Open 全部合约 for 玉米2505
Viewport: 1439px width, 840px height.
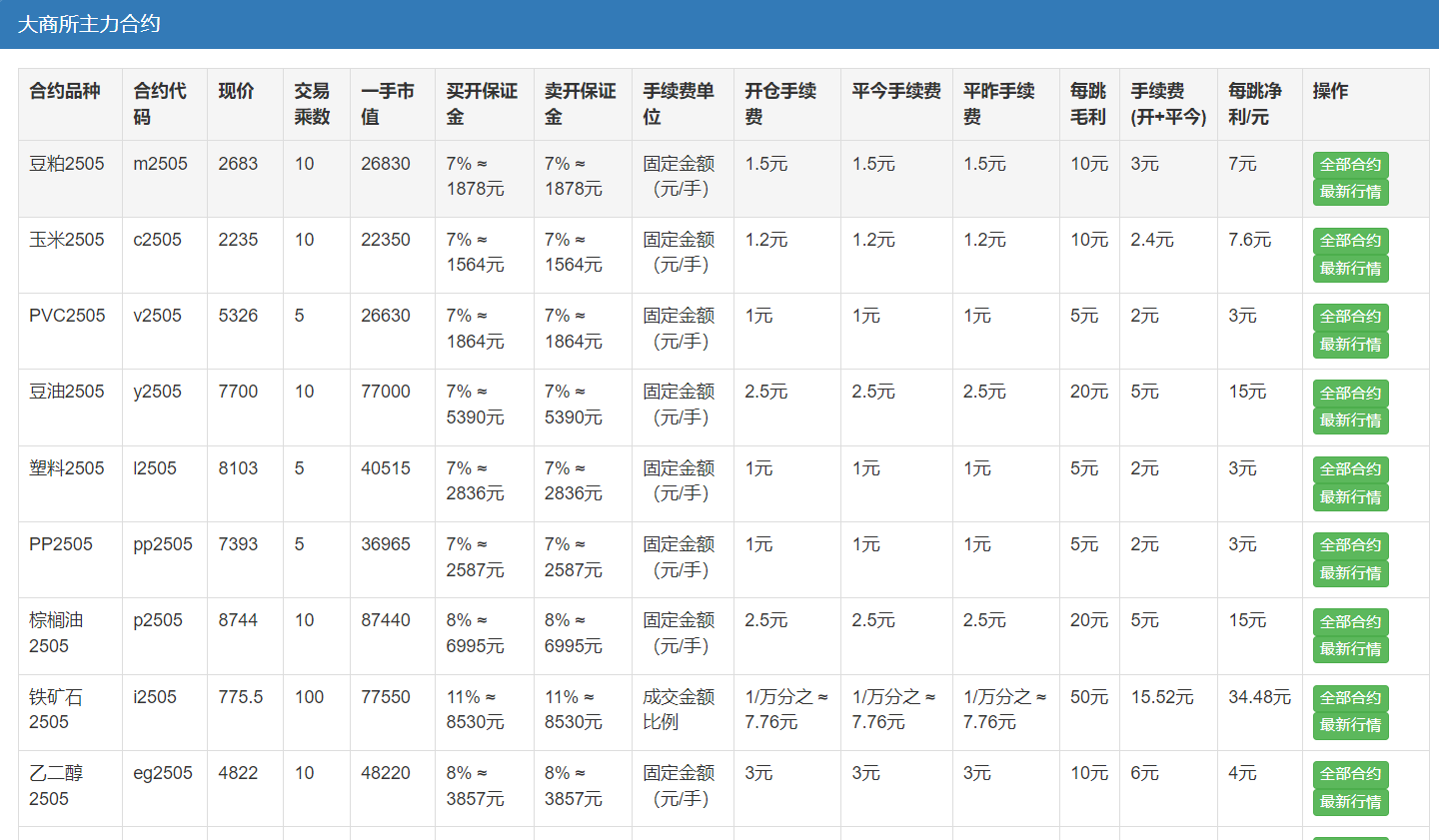tap(1350, 241)
